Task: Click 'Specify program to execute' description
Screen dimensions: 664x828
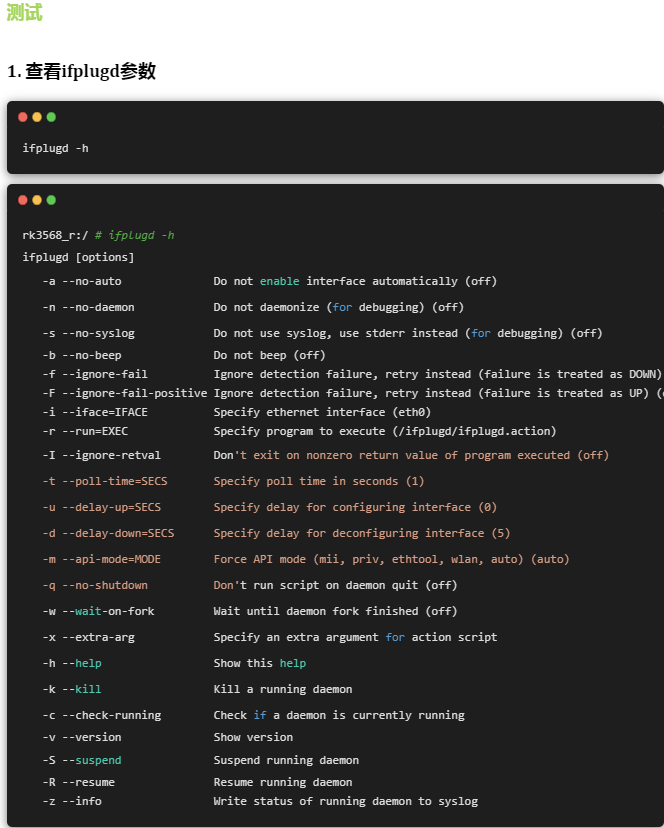Action: (385, 431)
